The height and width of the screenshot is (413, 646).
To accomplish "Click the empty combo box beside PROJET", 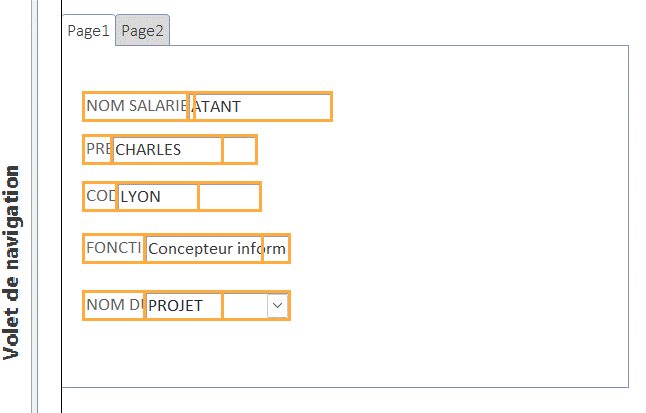I will (x=256, y=305).
